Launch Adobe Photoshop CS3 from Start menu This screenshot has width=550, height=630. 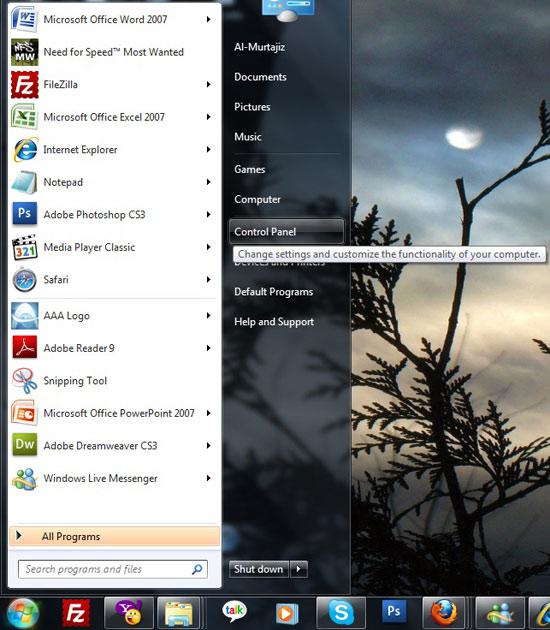pyautogui.click(x=25, y=214)
